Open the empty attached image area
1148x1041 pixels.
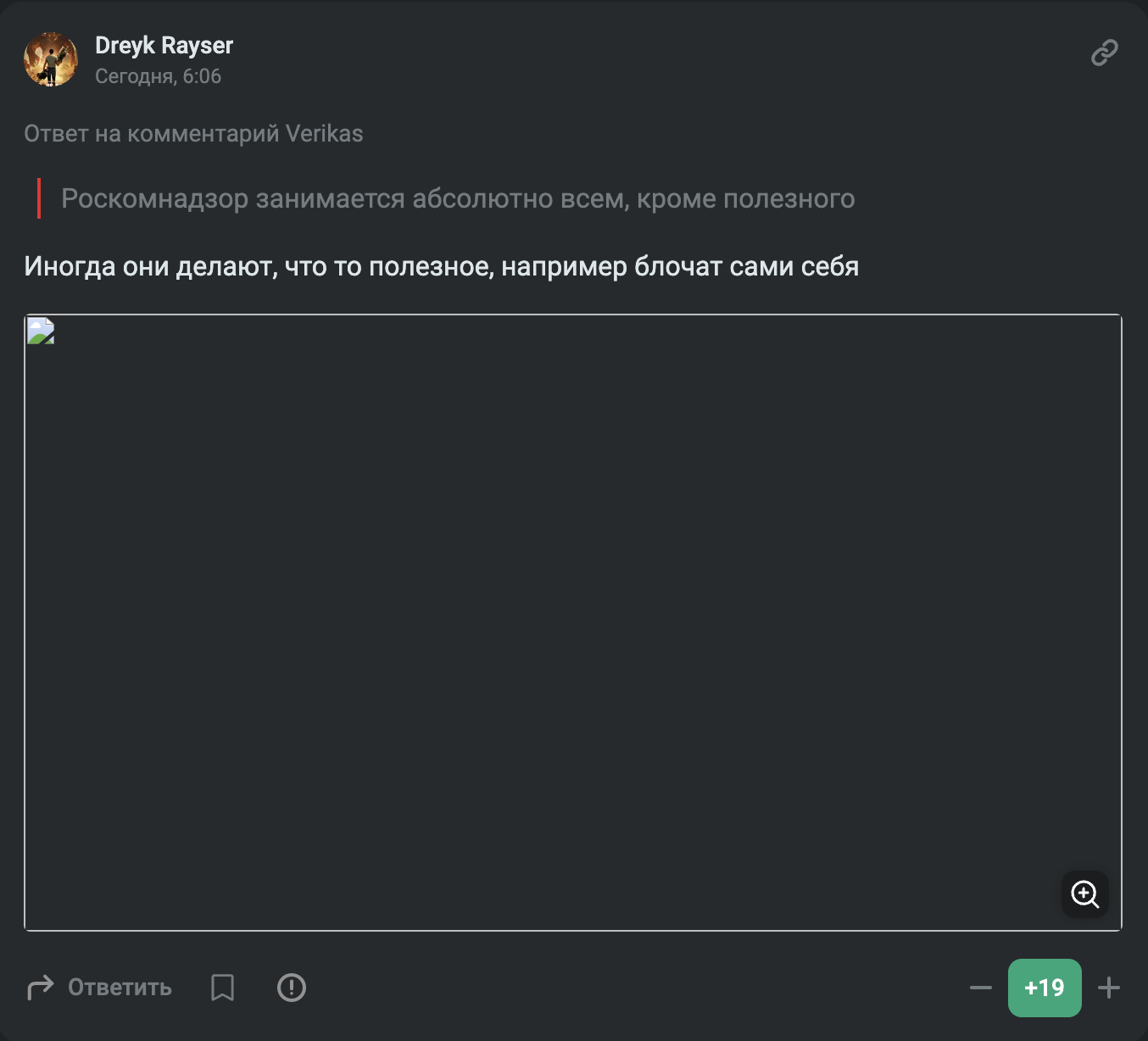573,623
